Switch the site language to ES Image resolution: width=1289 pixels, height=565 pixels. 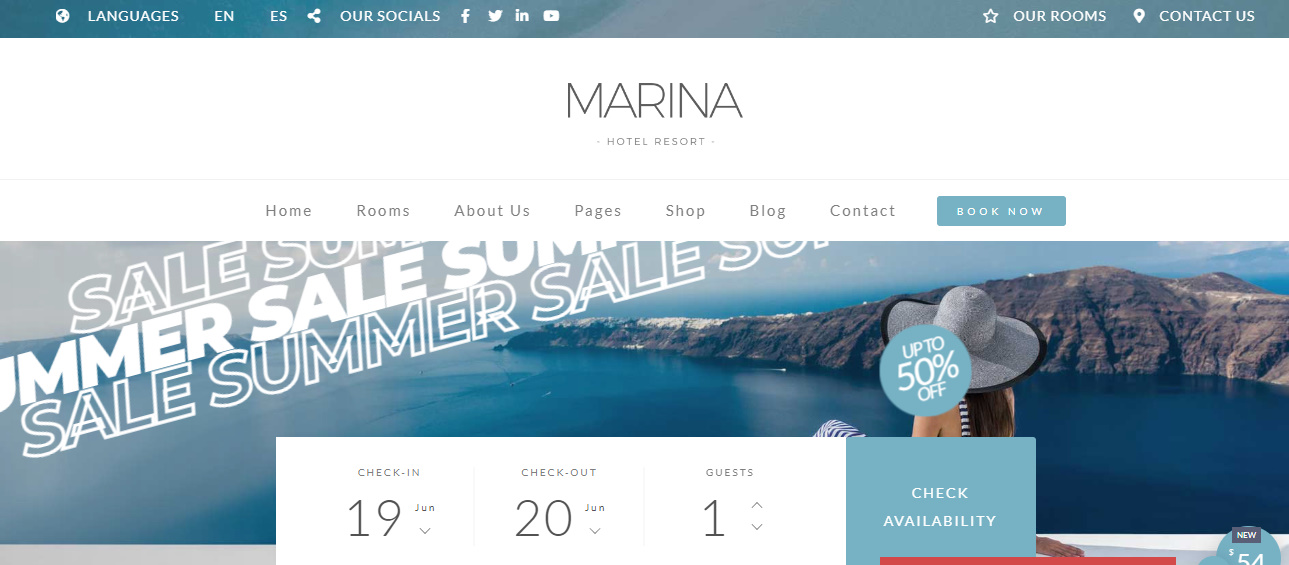tap(279, 16)
